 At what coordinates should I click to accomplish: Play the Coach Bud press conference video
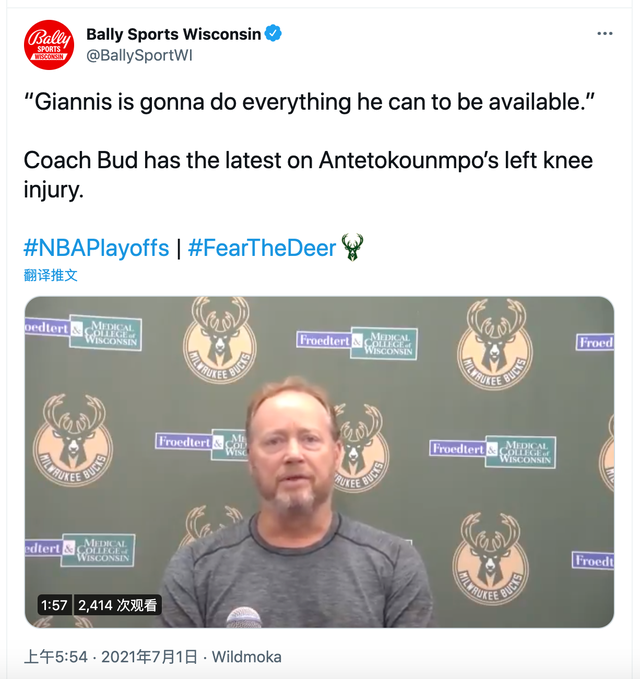(x=319, y=461)
